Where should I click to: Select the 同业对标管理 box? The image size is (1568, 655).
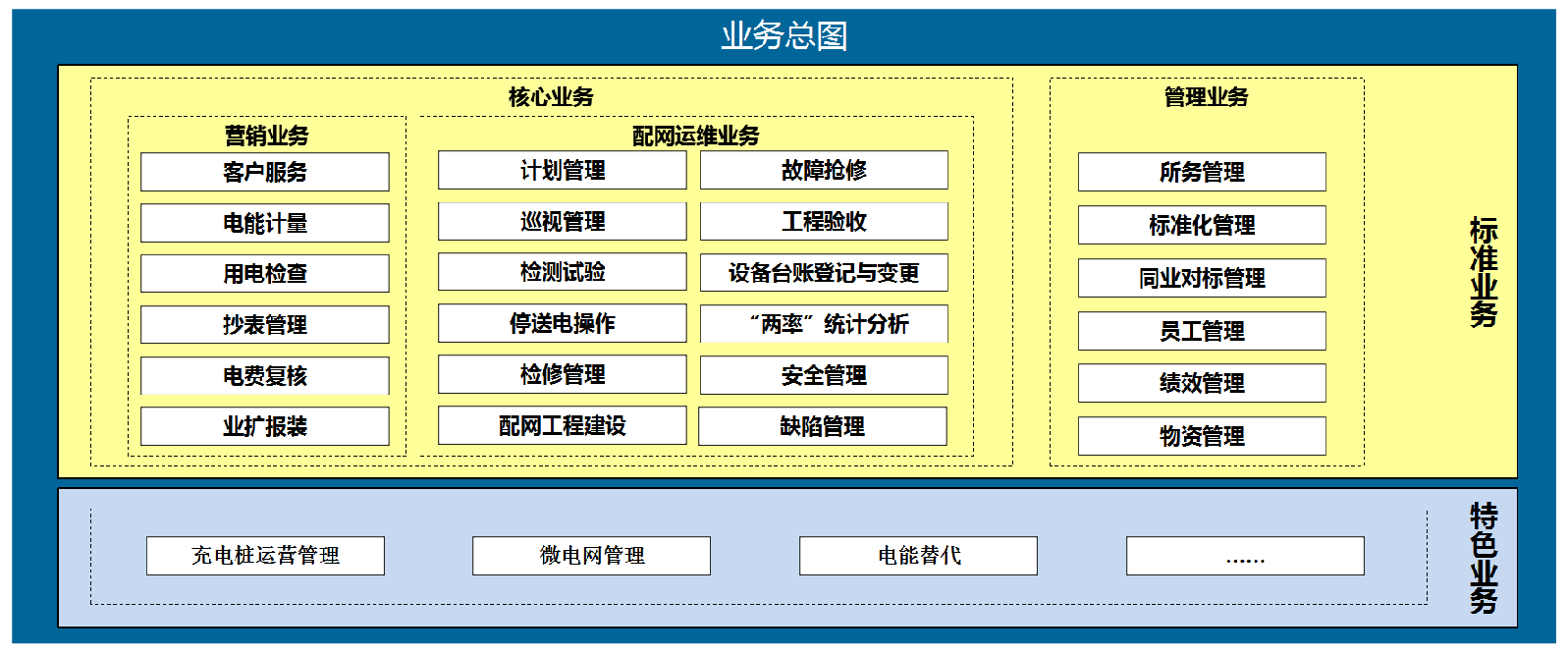click(1202, 278)
